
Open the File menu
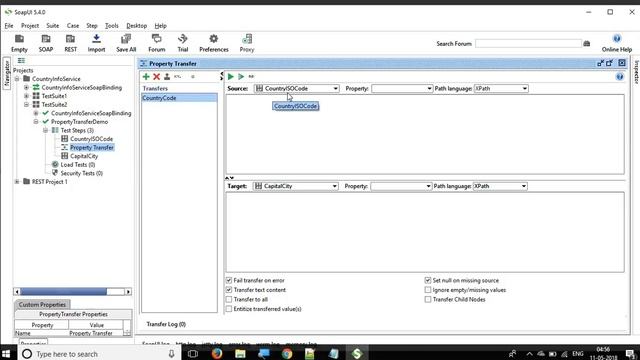pyautogui.click(x=9, y=26)
